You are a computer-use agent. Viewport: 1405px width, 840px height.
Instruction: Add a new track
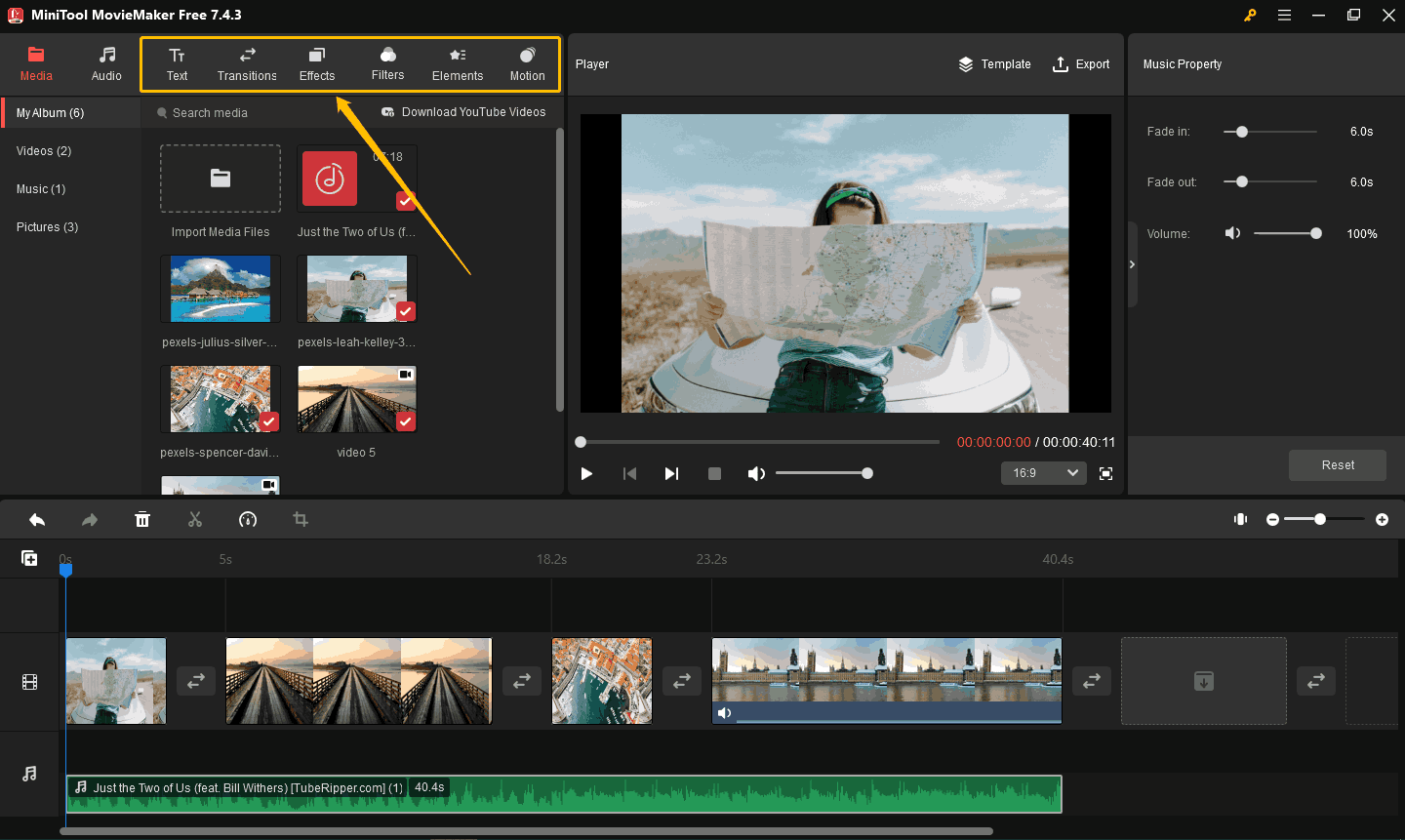tap(29, 558)
